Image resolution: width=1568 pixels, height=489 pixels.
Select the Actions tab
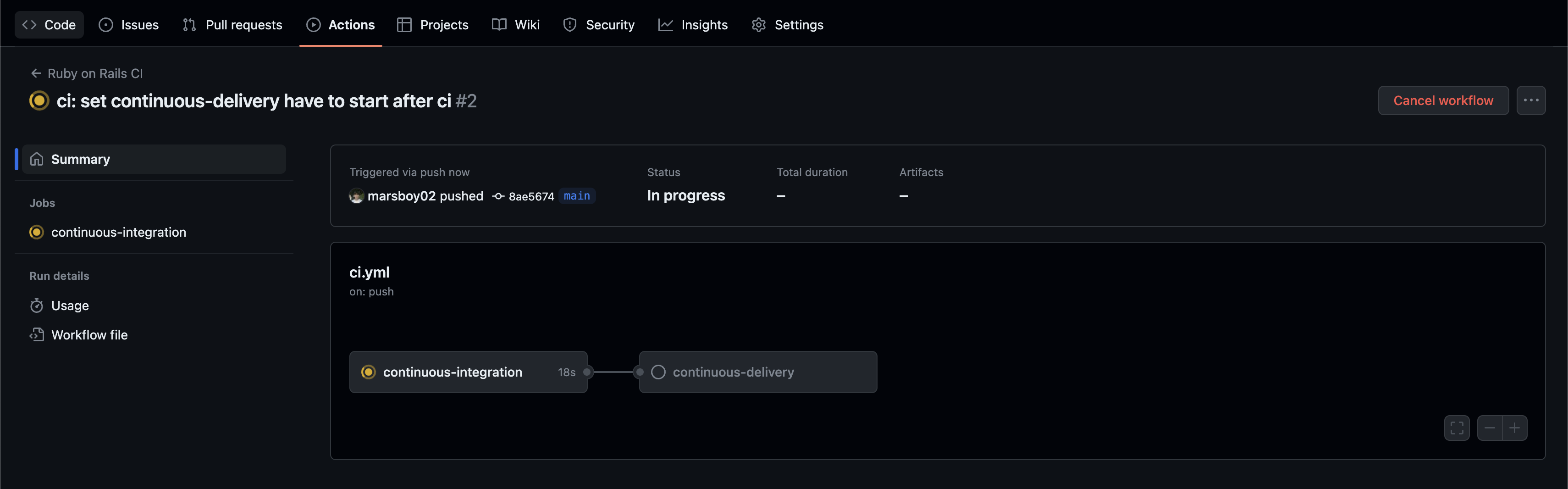coord(340,24)
